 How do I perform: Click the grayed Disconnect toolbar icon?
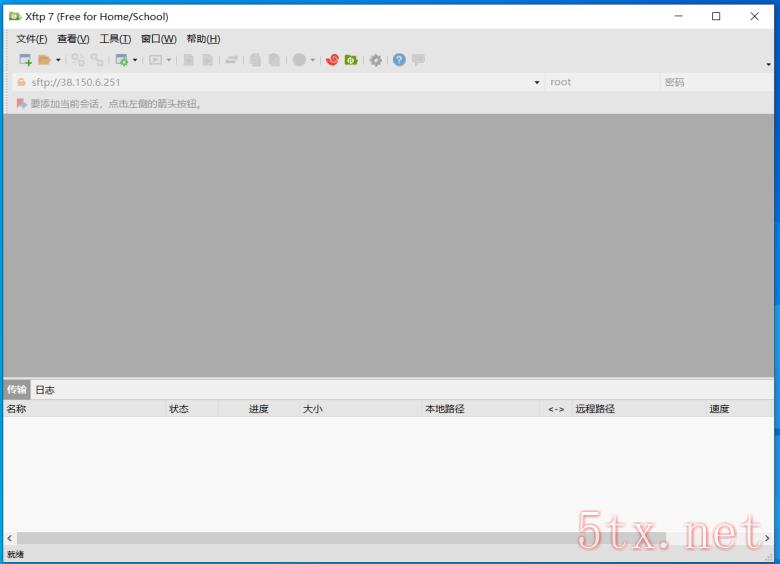(97, 60)
